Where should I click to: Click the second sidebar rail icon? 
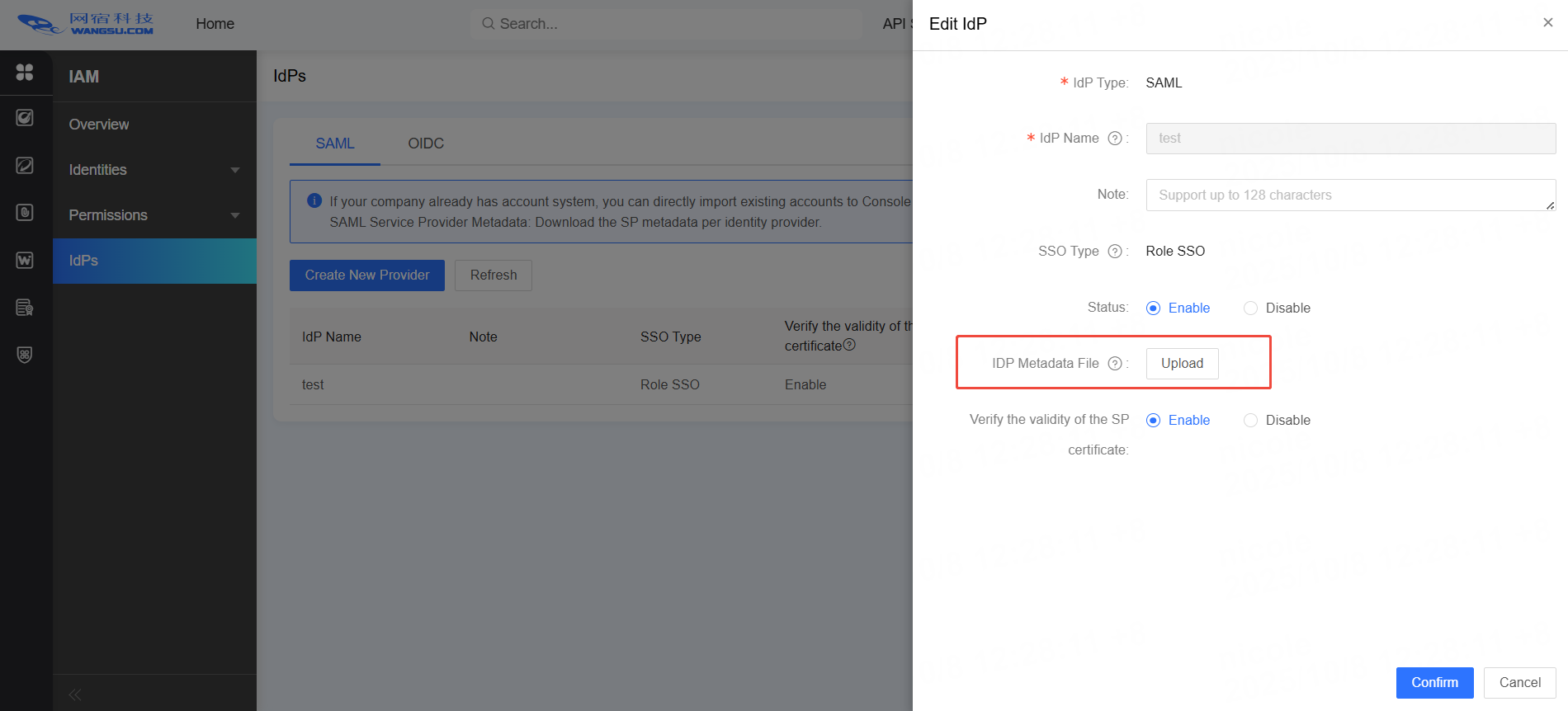[25, 118]
